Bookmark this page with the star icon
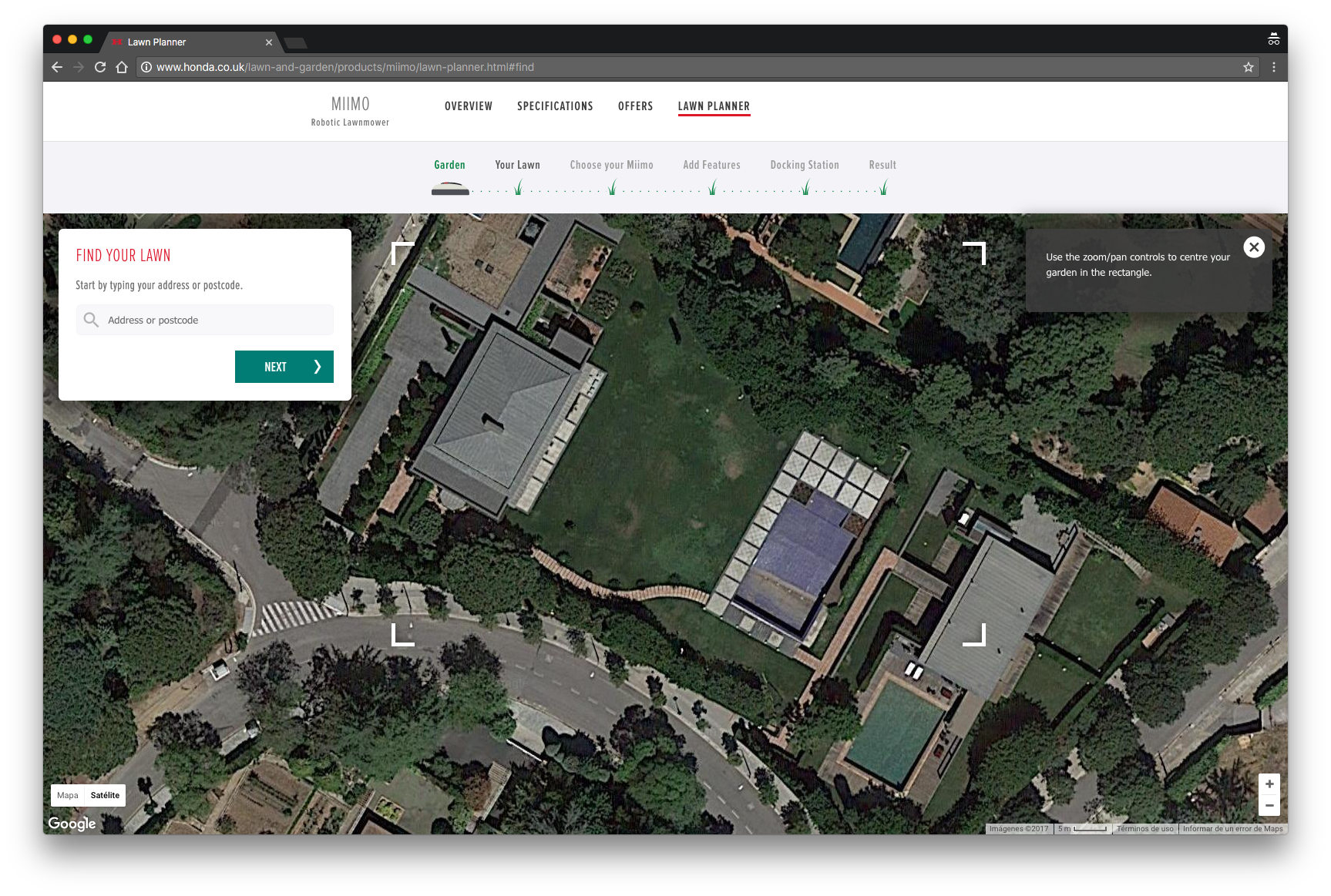The image size is (1331, 896). pyautogui.click(x=1249, y=67)
